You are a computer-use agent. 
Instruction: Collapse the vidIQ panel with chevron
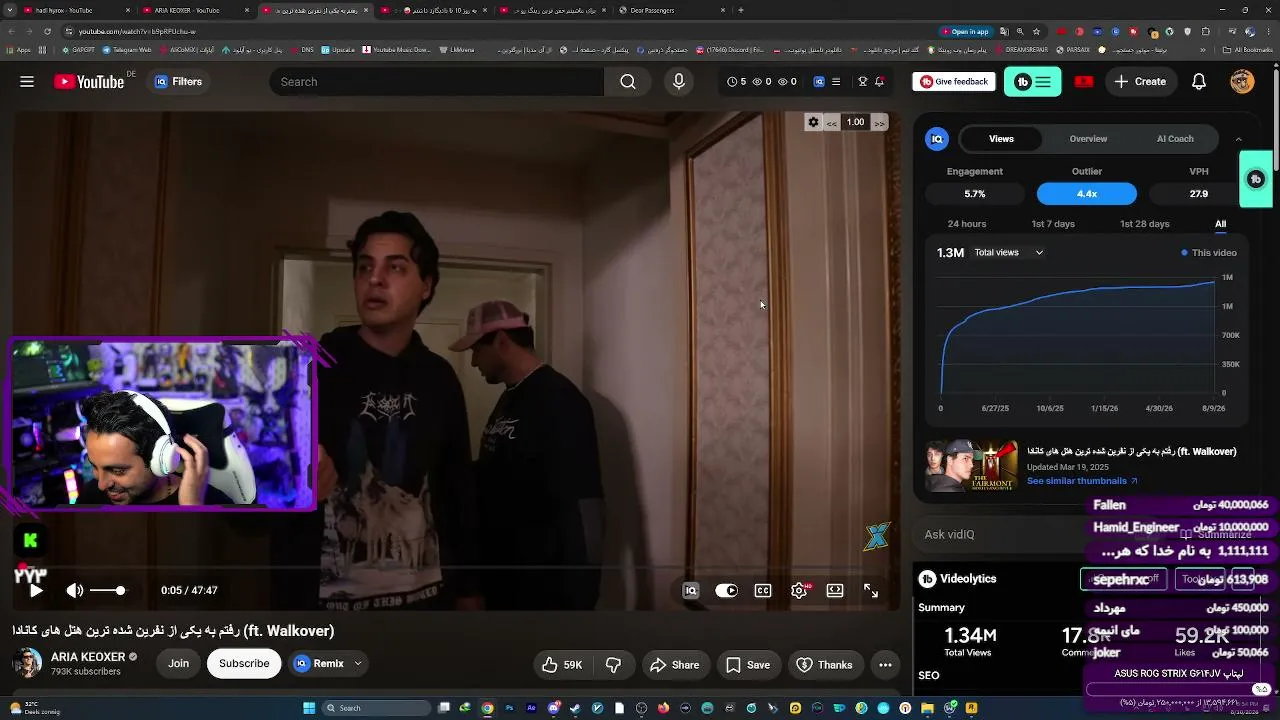1238,139
